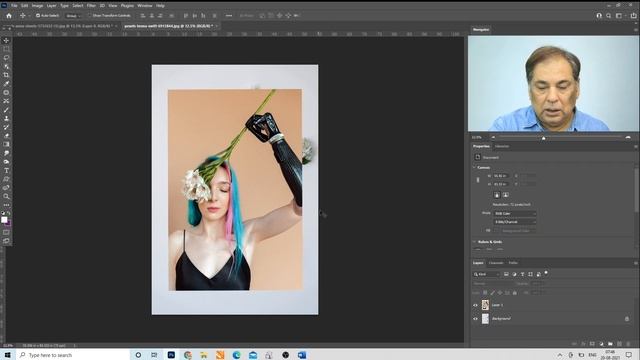Image resolution: width=640 pixels, height=360 pixels.
Task: Add a layer mask icon
Action: click(592, 344)
